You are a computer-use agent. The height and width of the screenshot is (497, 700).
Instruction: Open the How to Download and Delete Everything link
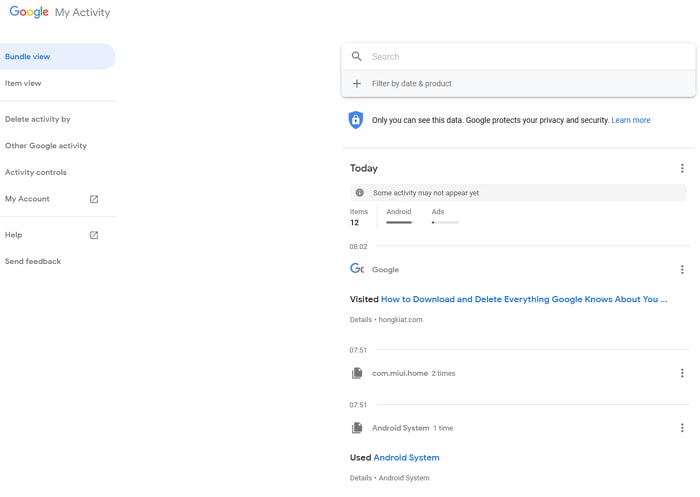click(x=524, y=299)
